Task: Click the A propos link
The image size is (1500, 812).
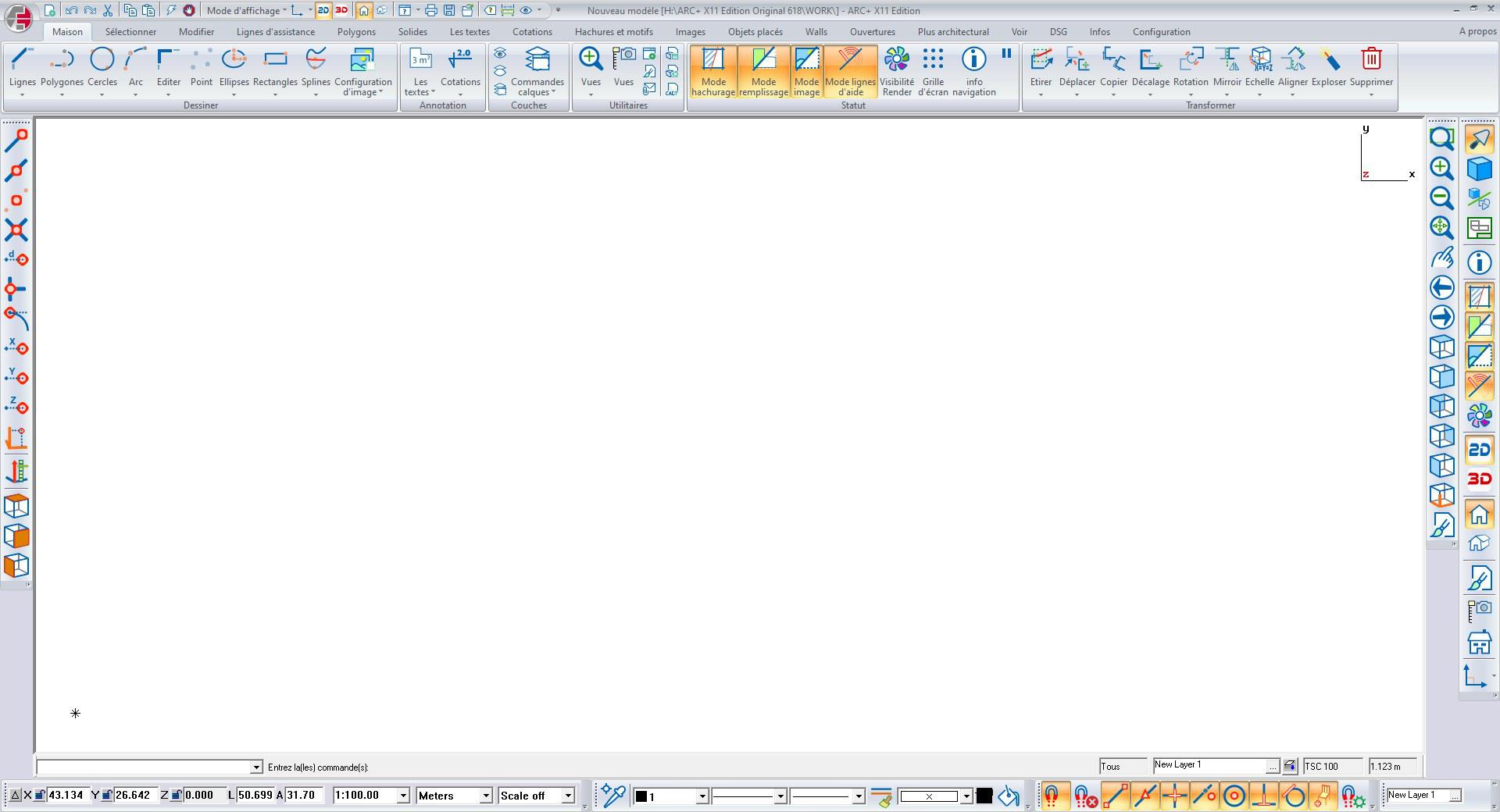Action: (x=1477, y=32)
